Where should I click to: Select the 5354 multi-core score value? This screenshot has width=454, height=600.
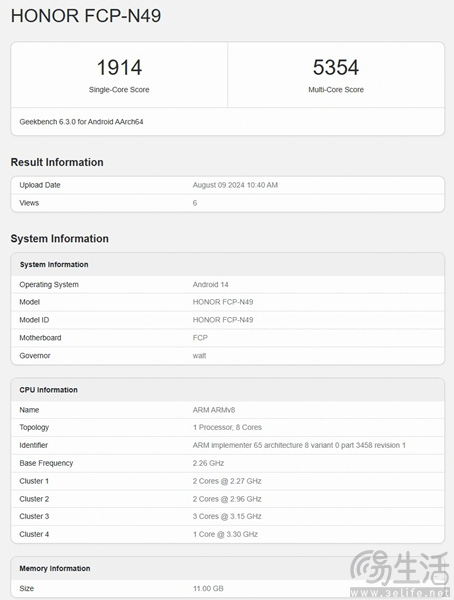[336, 67]
